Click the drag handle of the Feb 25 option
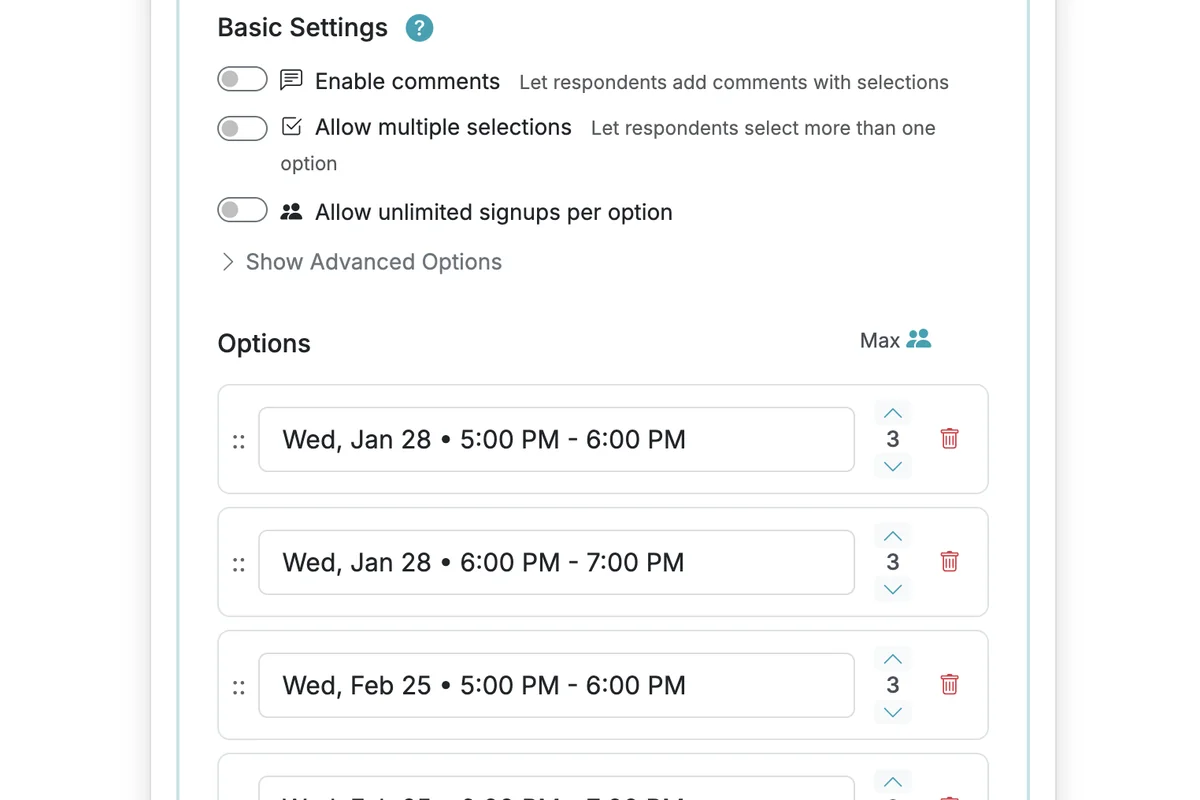Viewport: 1200px width, 800px height. click(238, 686)
